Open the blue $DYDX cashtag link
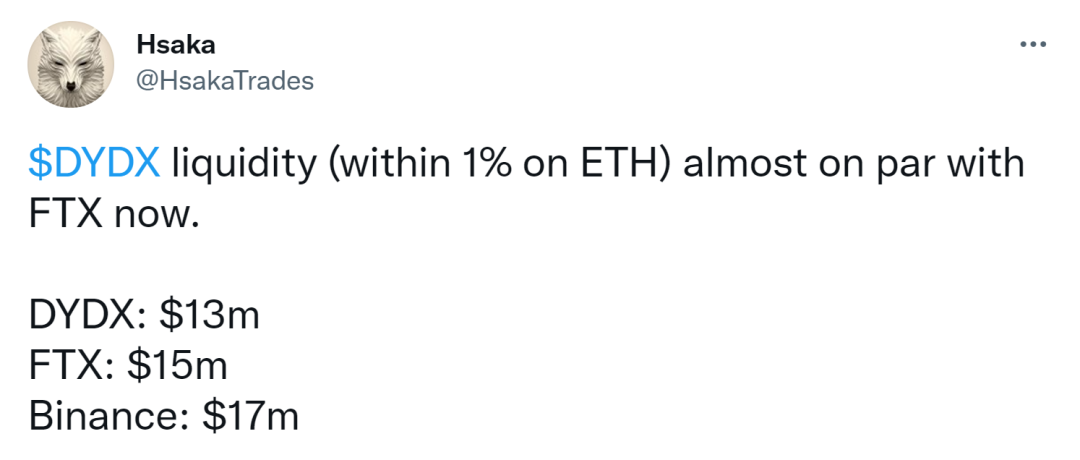The height and width of the screenshot is (460, 1080). tap(94, 165)
